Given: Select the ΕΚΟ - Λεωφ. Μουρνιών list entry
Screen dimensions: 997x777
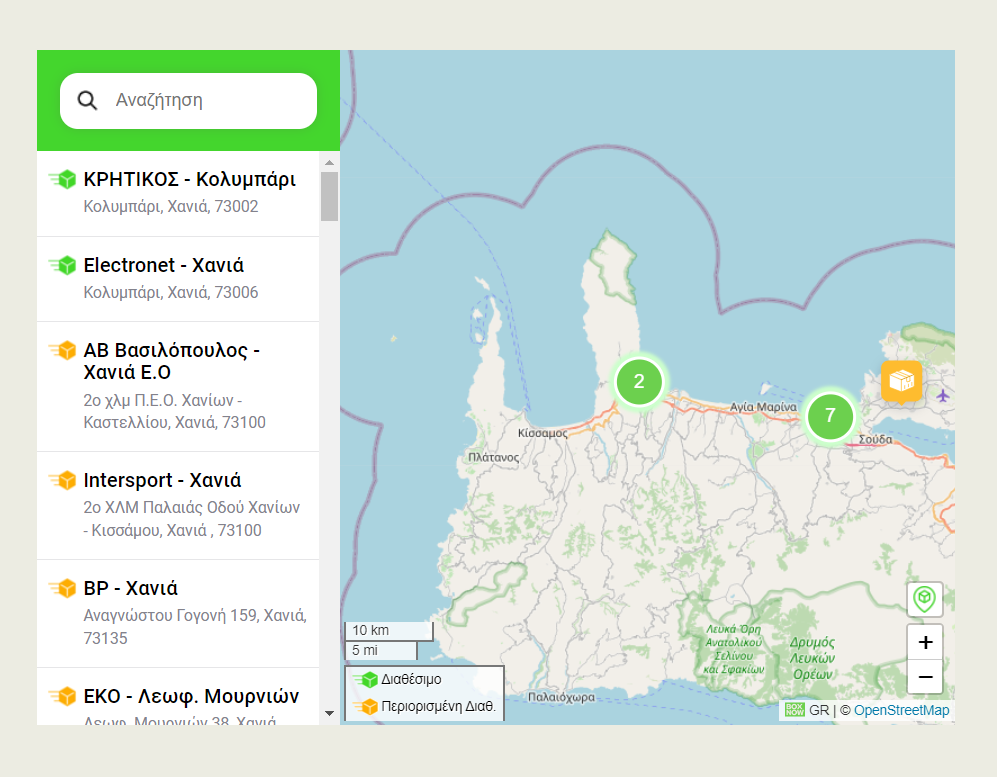Looking at the screenshot, I should 190,697.
